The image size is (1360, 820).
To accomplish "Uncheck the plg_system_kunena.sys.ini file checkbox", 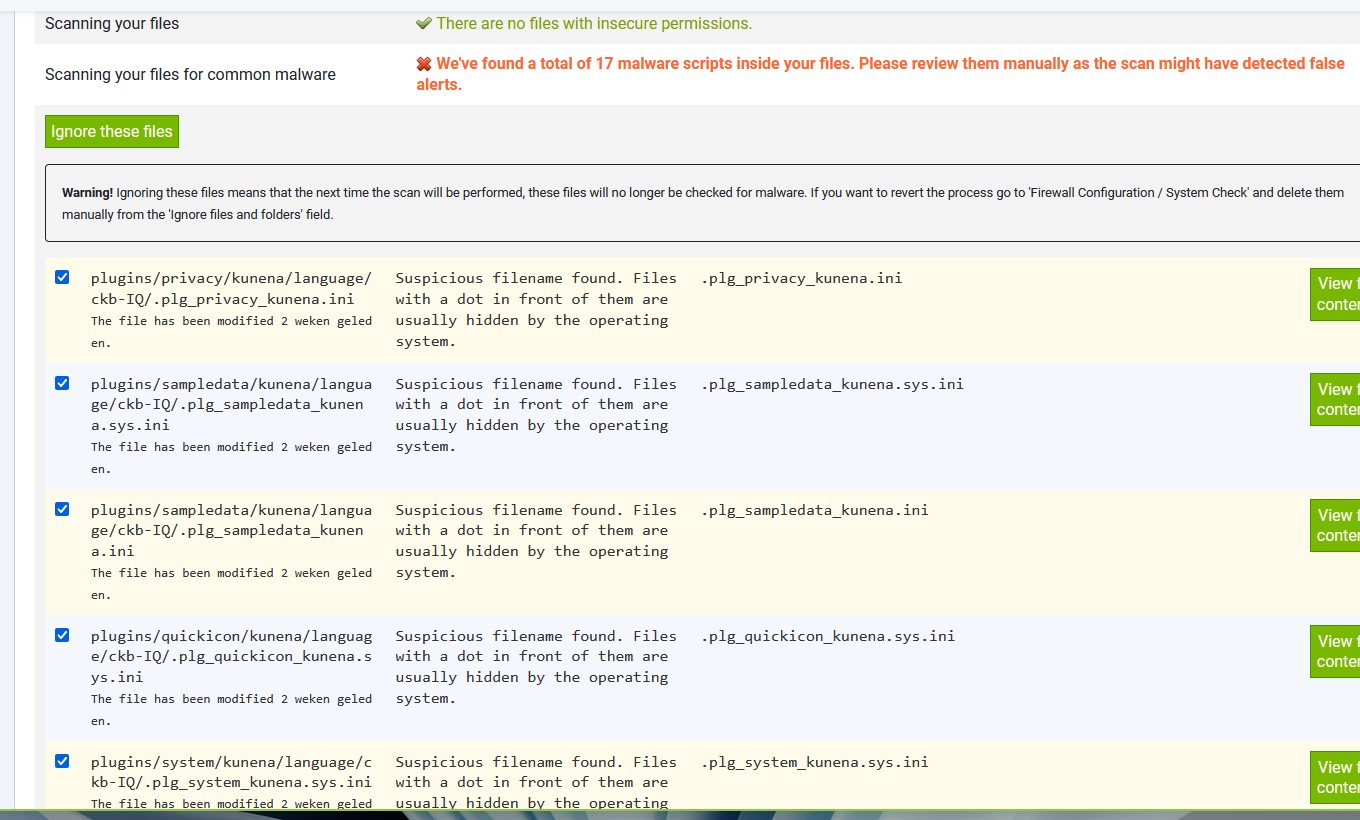I will tap(62, 761).
